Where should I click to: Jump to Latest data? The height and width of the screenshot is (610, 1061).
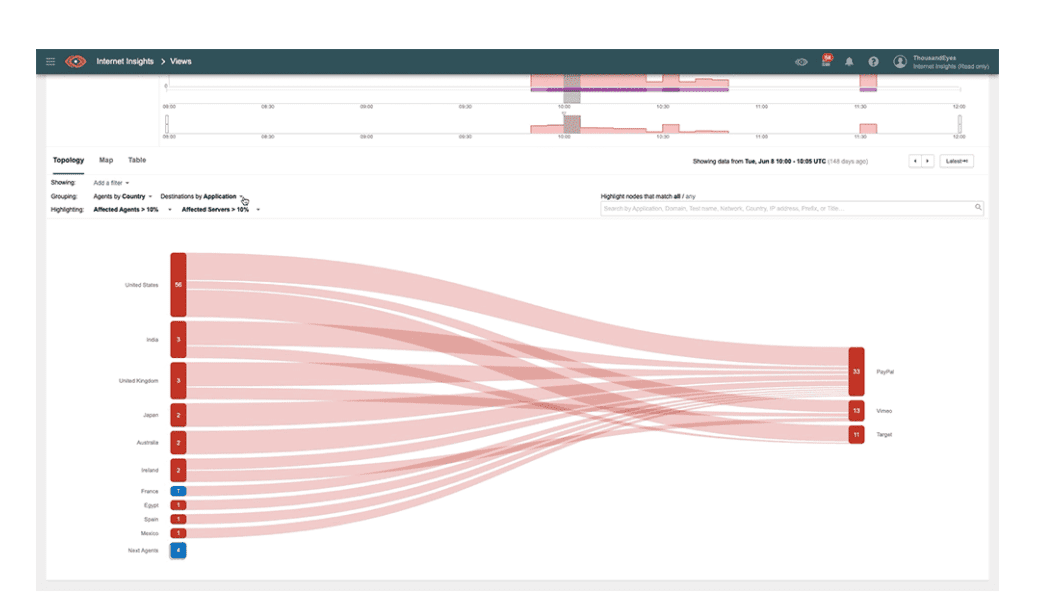pyautogui.click(x=956, y=161)
